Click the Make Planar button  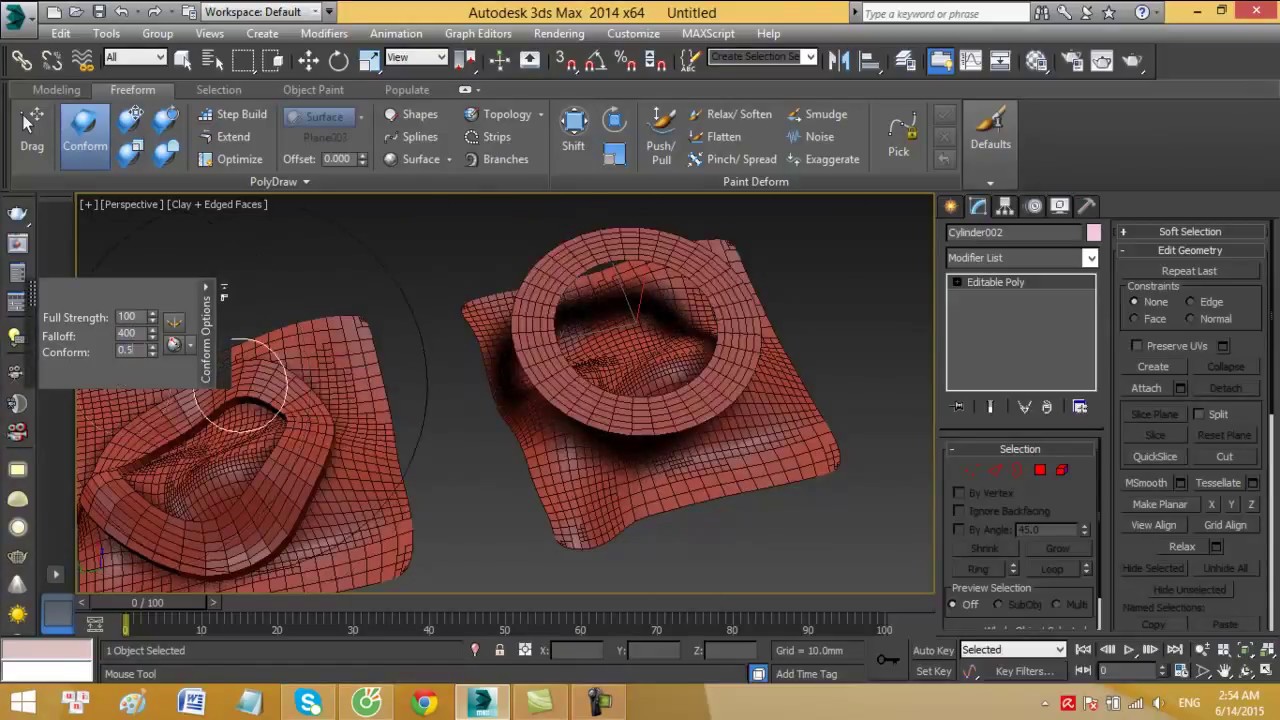pyautogui.click(x=1160, y=505)
